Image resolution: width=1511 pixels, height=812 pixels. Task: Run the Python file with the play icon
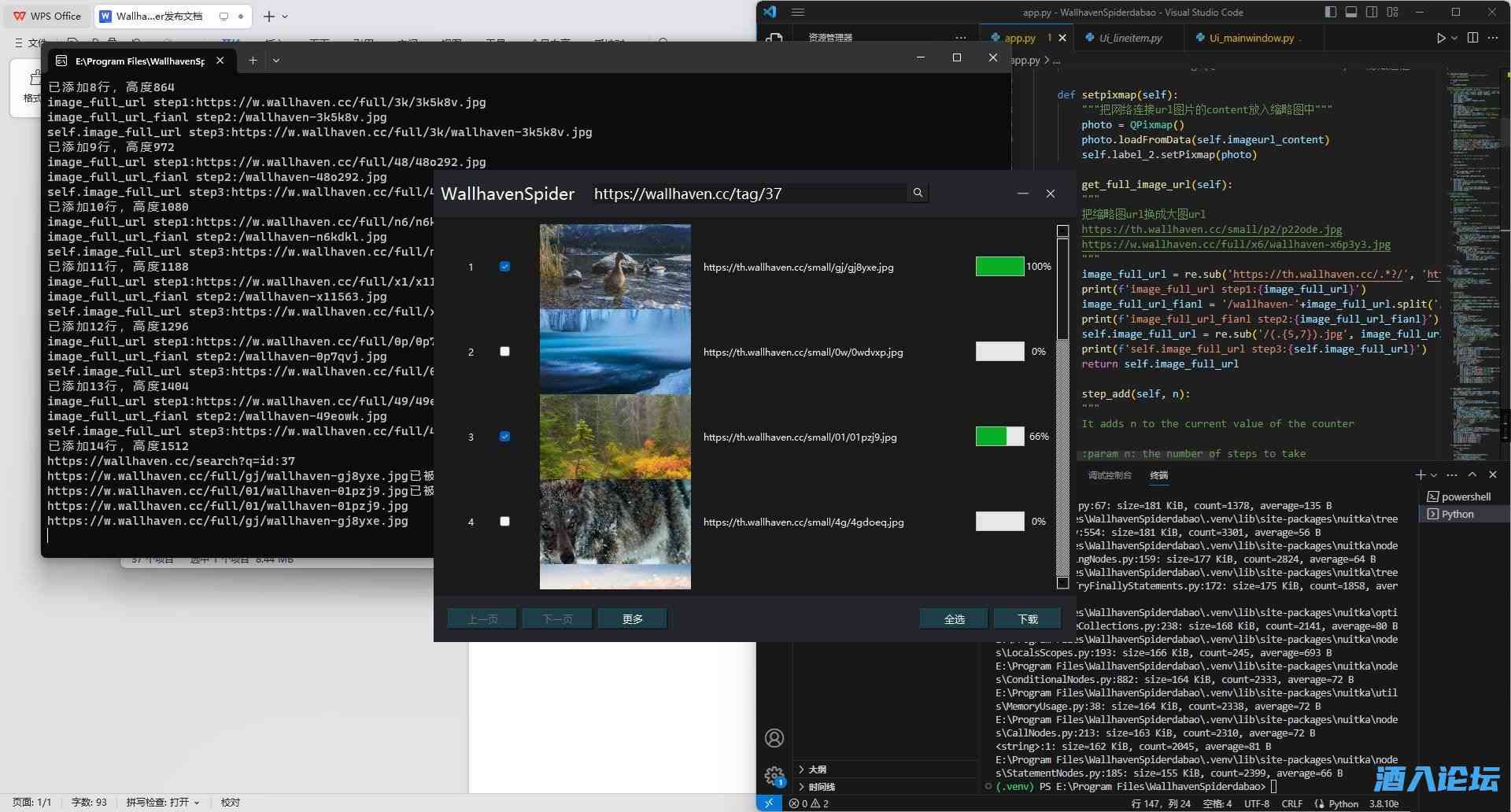1440,38
